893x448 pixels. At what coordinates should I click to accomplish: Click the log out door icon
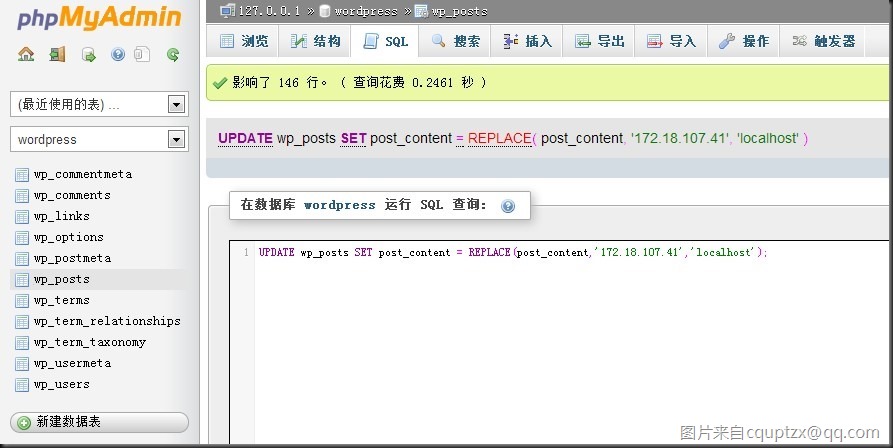[x=57, y=54]
